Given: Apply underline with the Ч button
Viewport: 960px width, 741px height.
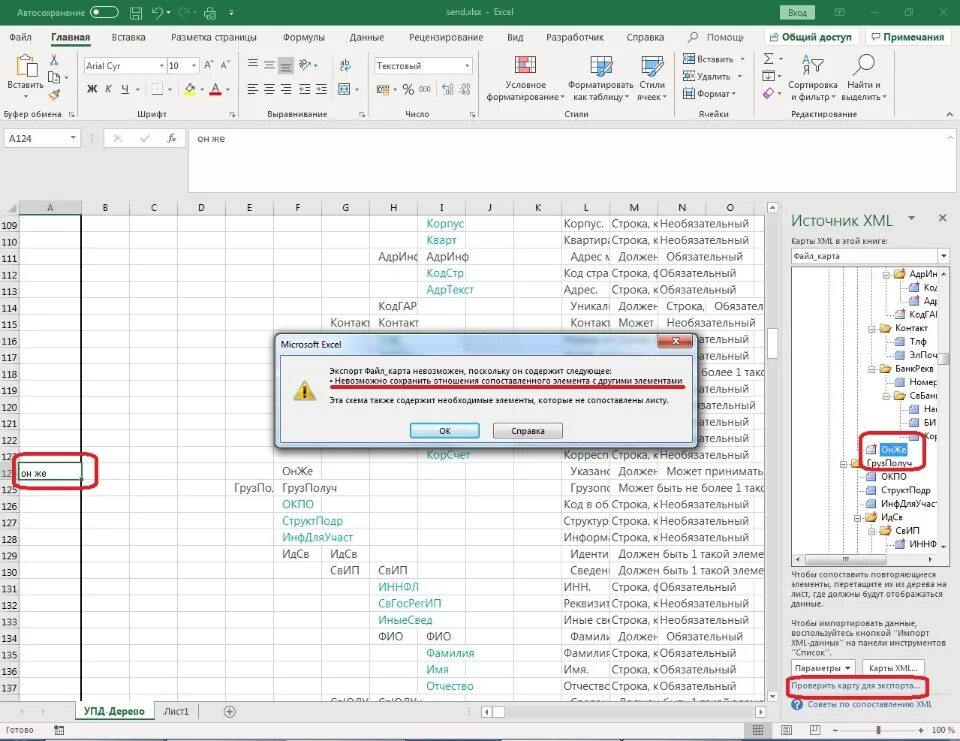Looking at the screenshot, I should (125, 89).
